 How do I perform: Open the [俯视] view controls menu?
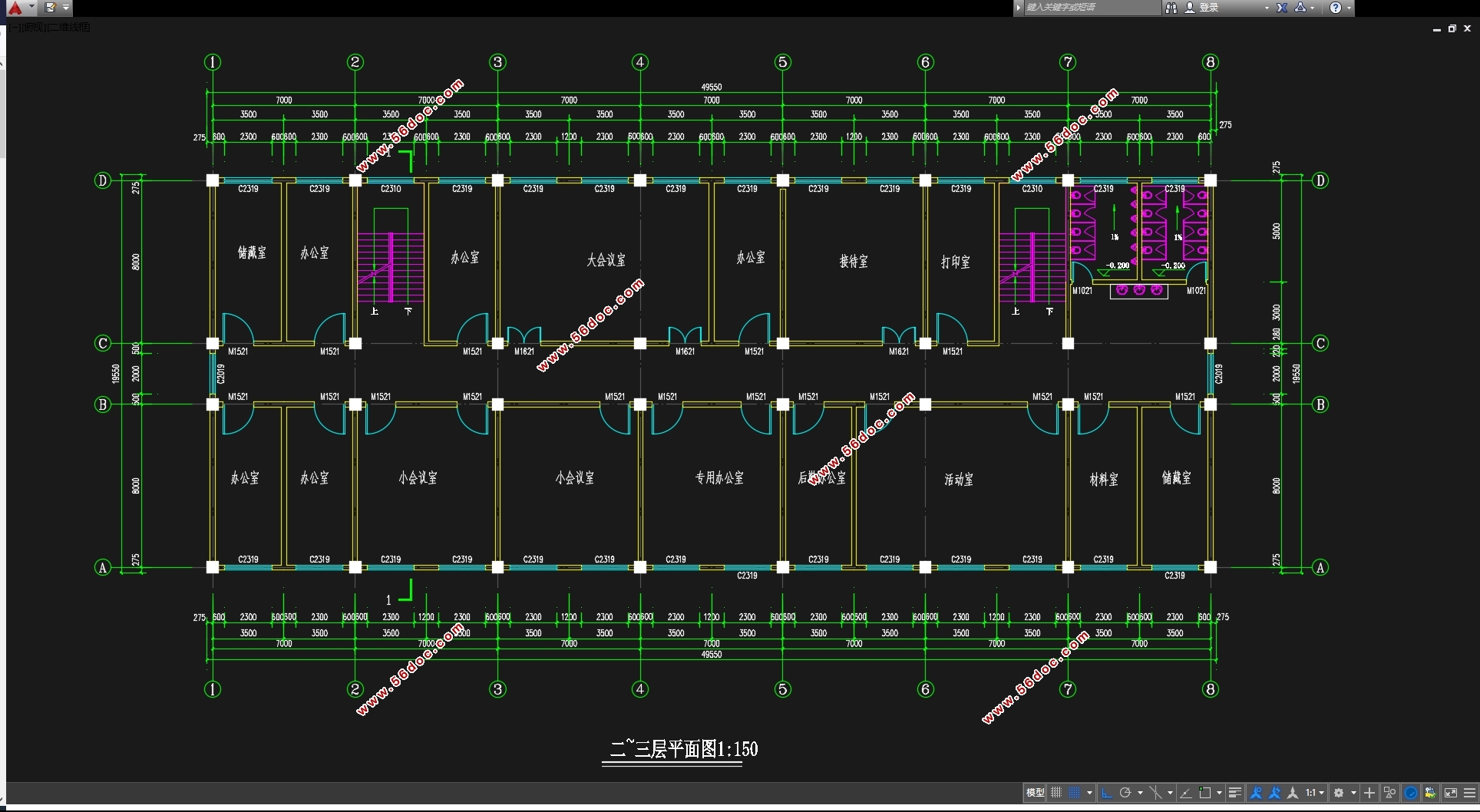click(x=32, y=28)
